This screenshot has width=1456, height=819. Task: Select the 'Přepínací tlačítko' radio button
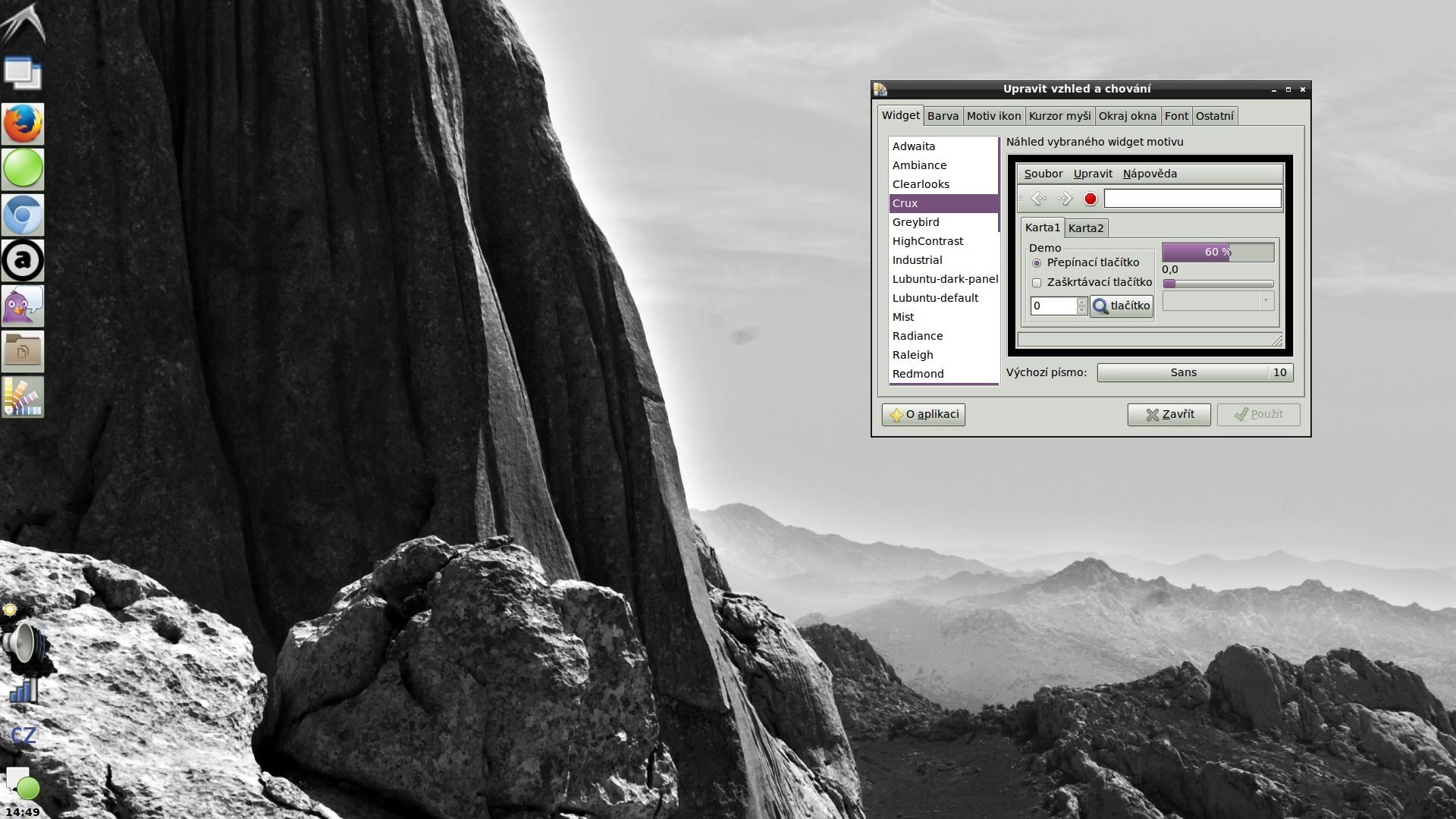click(1037, 262)
